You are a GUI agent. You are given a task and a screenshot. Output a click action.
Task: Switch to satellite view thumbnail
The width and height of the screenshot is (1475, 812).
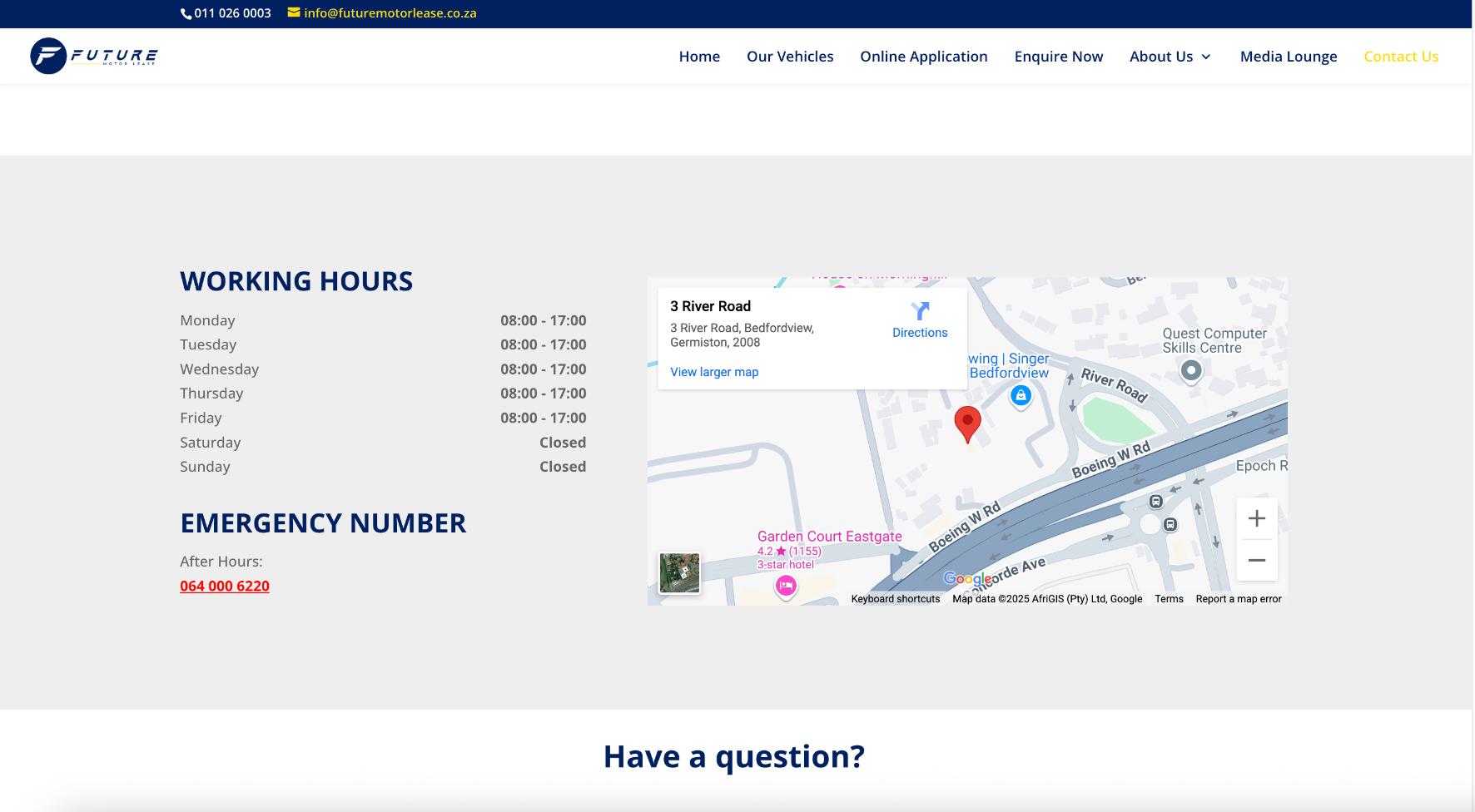(679, 573)
